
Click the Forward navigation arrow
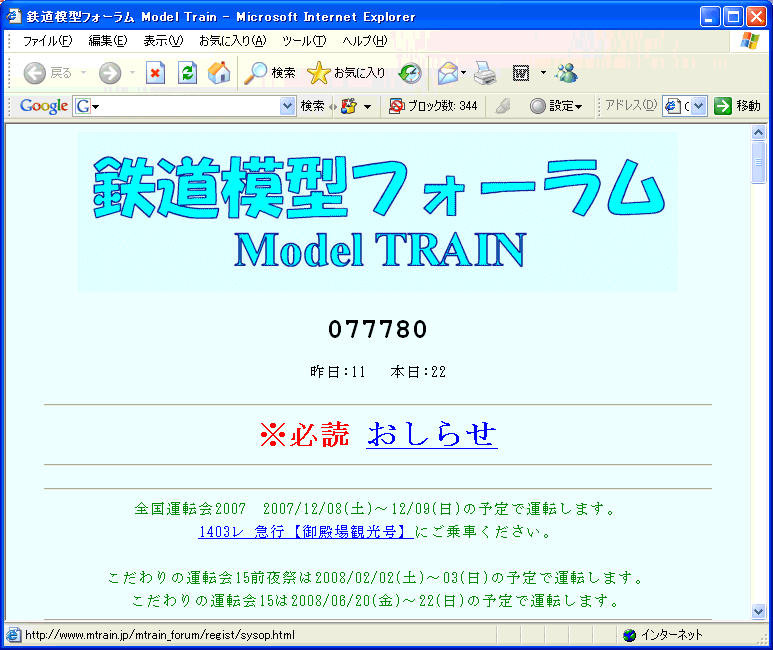point(109,73)
